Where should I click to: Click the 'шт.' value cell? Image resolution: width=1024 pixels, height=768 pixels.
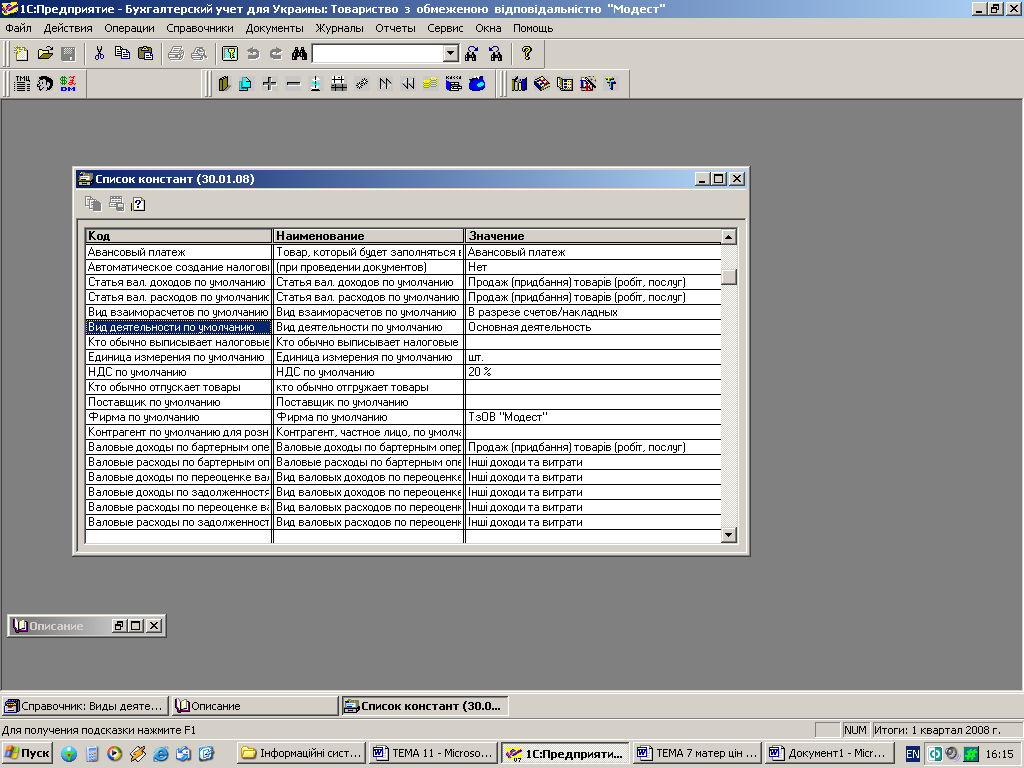(x=593, y=357)
